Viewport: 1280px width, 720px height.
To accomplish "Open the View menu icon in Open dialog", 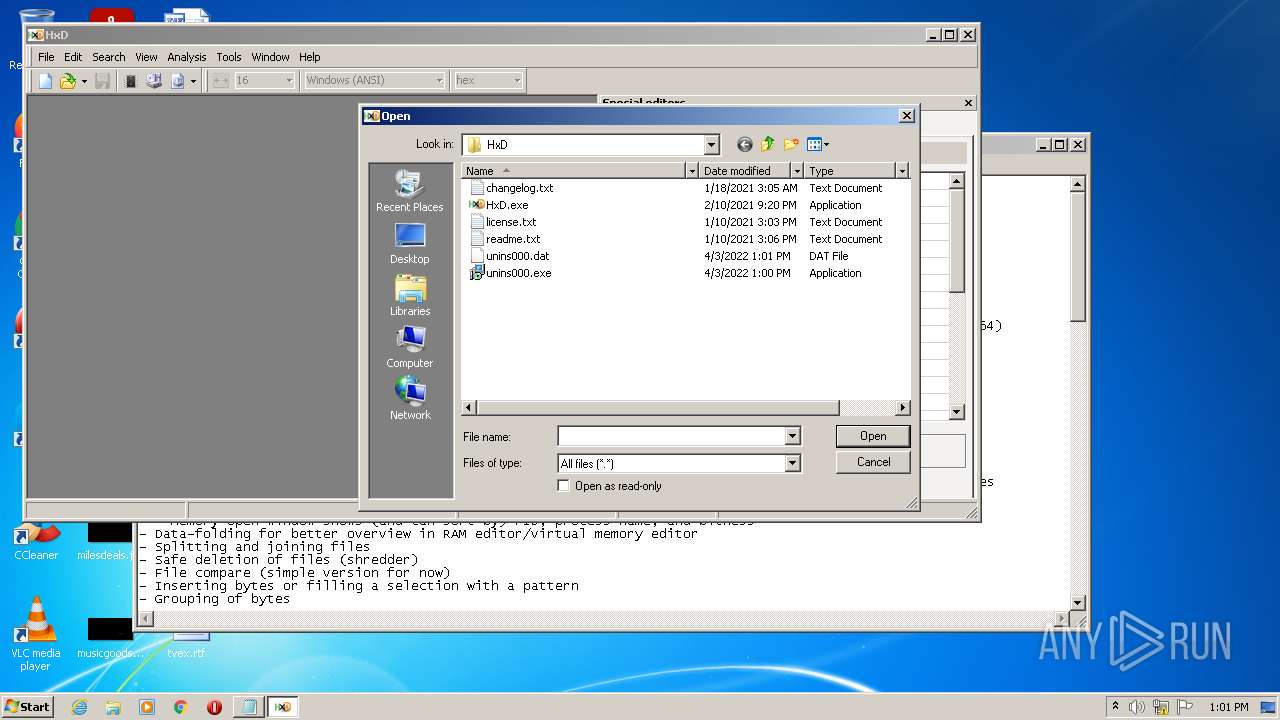I will click(x=818, y=145).
